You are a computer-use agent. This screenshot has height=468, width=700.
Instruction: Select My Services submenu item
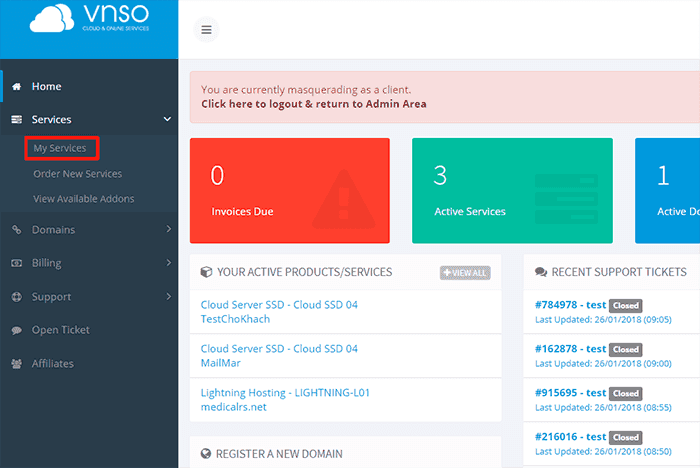(x=60, y=148)
